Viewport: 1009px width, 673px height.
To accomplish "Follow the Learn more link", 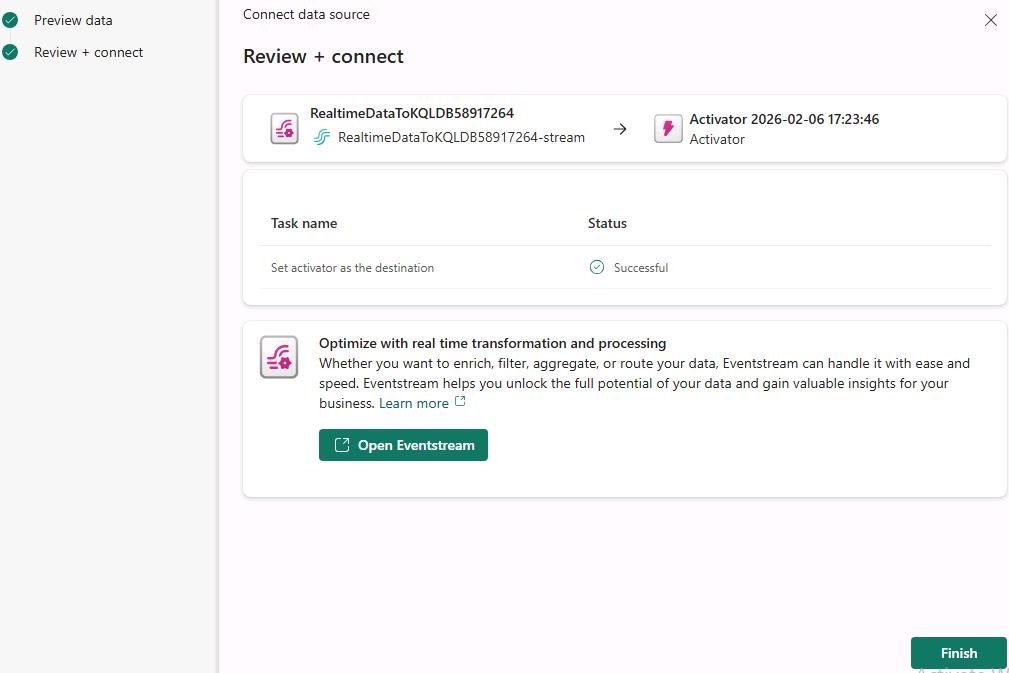I will [x=414, y=403].
